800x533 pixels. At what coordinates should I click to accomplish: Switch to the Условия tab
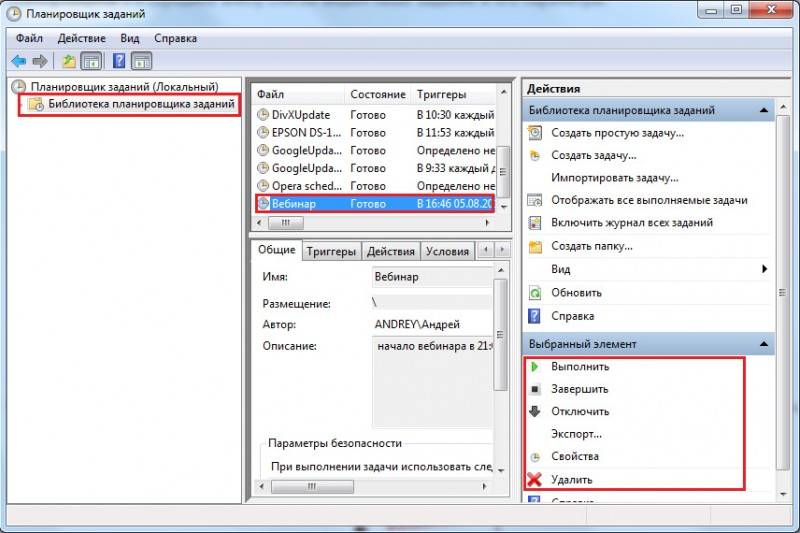click(x=447, y=251)
